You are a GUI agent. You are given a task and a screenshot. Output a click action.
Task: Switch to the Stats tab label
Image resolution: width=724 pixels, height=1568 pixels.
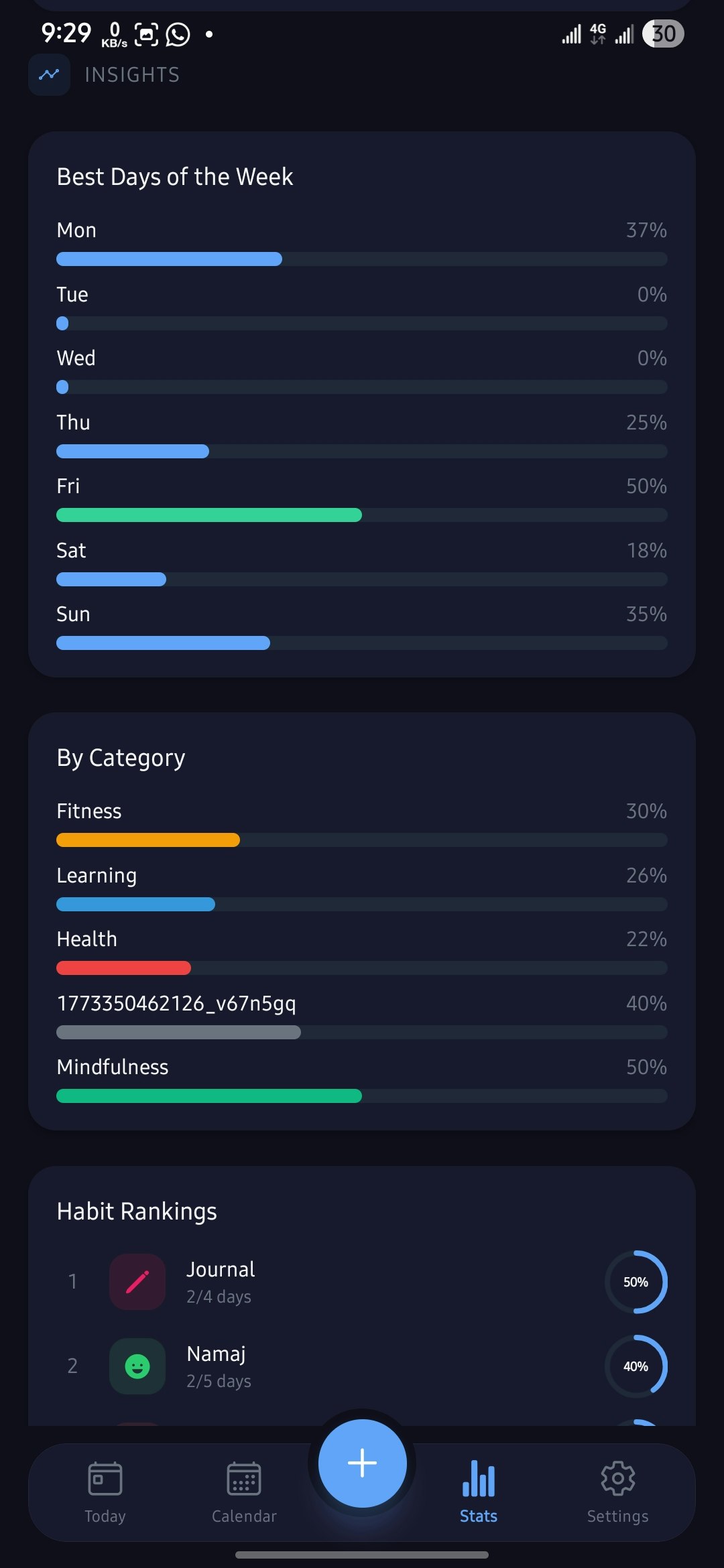pyautogui.click(x=479, y=1516)
